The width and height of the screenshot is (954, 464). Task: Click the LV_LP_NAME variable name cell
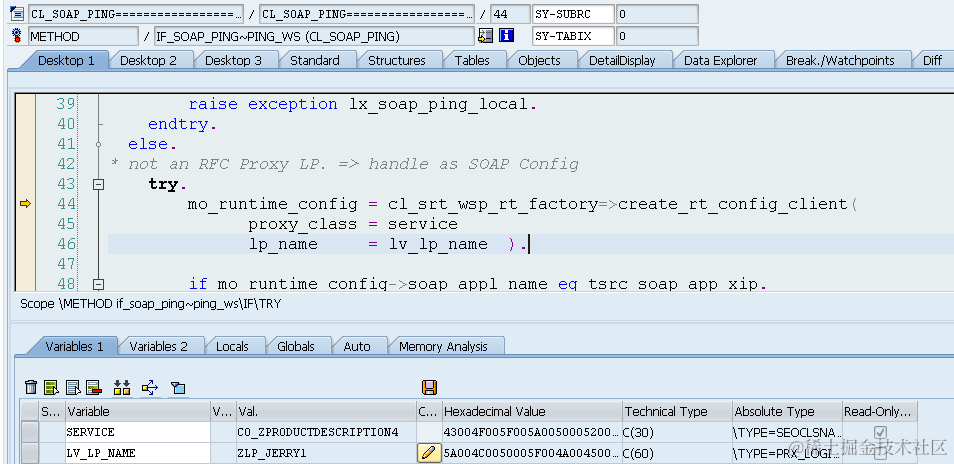138,453
